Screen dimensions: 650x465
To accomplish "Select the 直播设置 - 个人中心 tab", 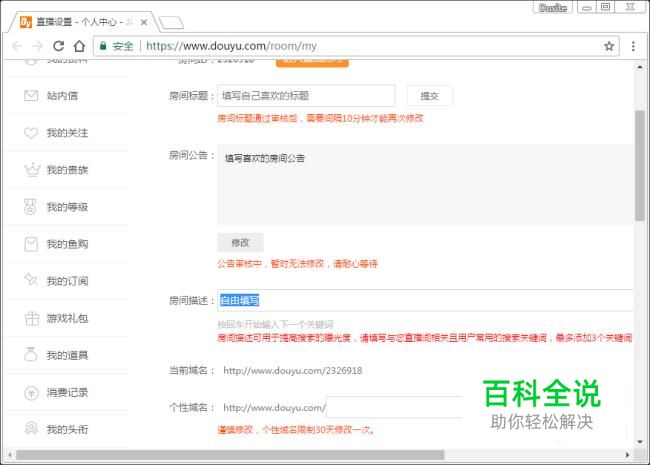I will tap(84, 22).
